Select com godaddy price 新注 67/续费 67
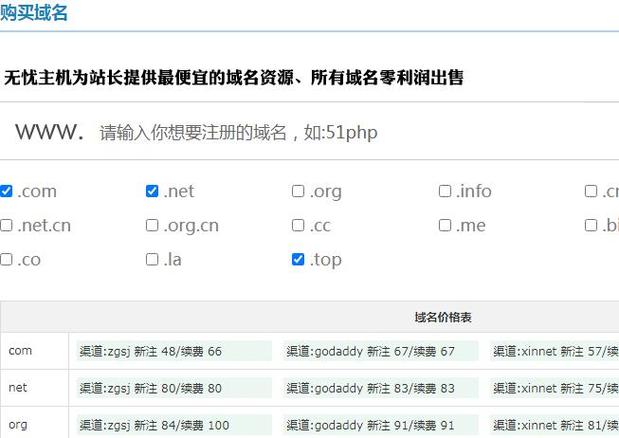 (381, 351)
